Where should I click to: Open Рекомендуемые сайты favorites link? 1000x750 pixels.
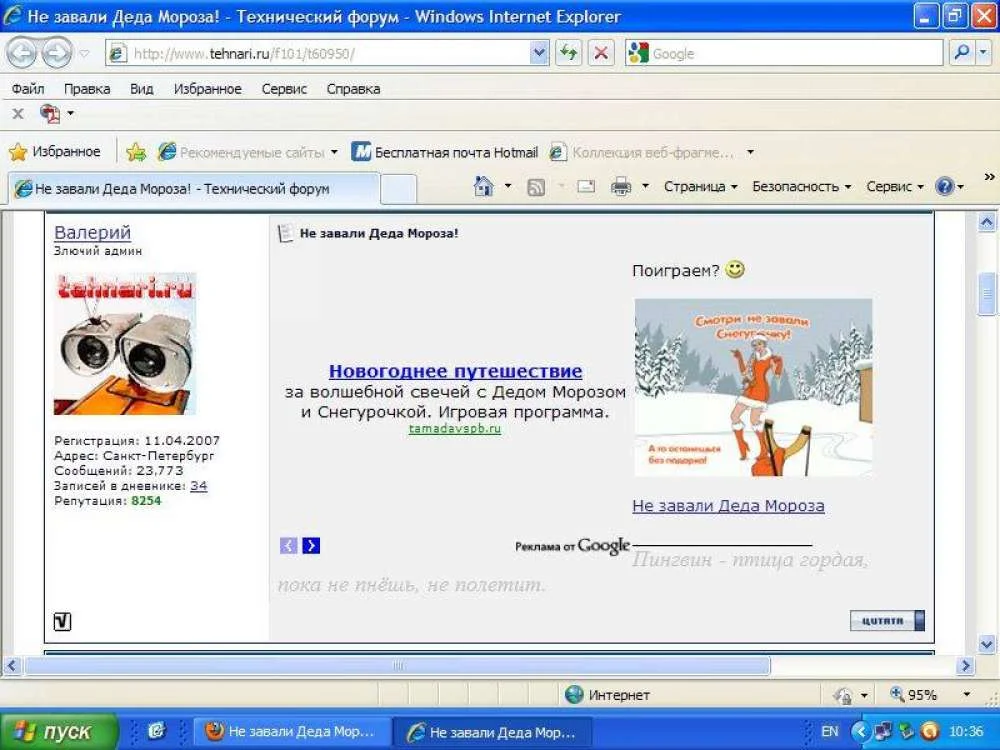click(x=247, y=152)
